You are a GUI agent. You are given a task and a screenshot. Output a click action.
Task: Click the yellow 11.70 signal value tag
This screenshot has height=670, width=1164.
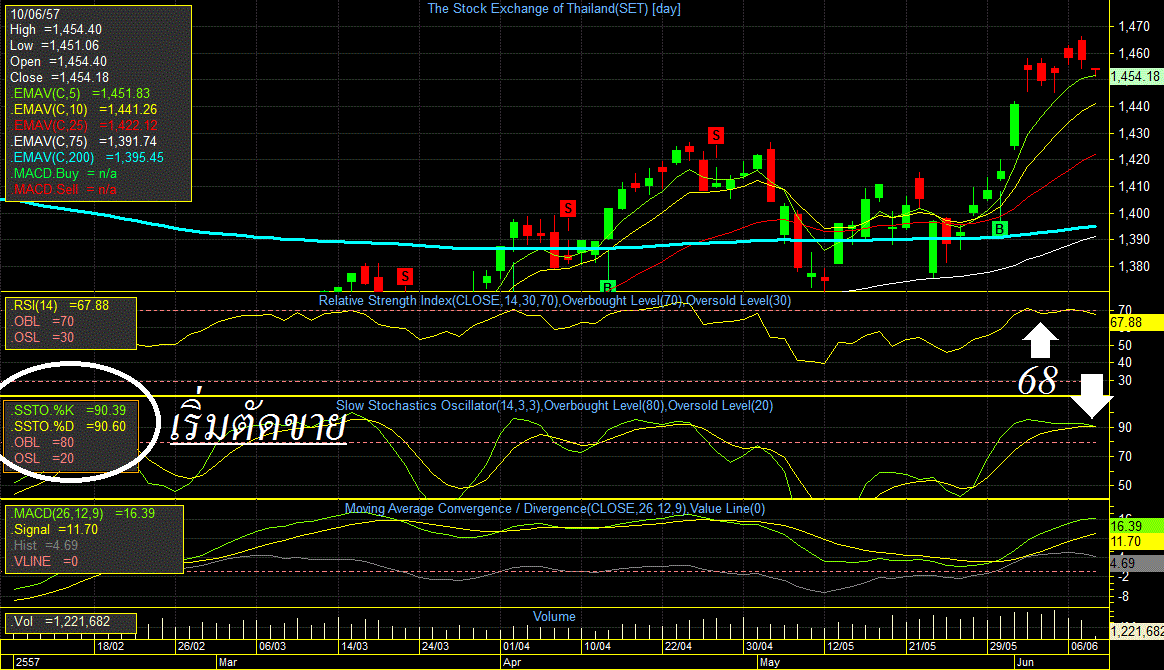(x=1136, y=542)
